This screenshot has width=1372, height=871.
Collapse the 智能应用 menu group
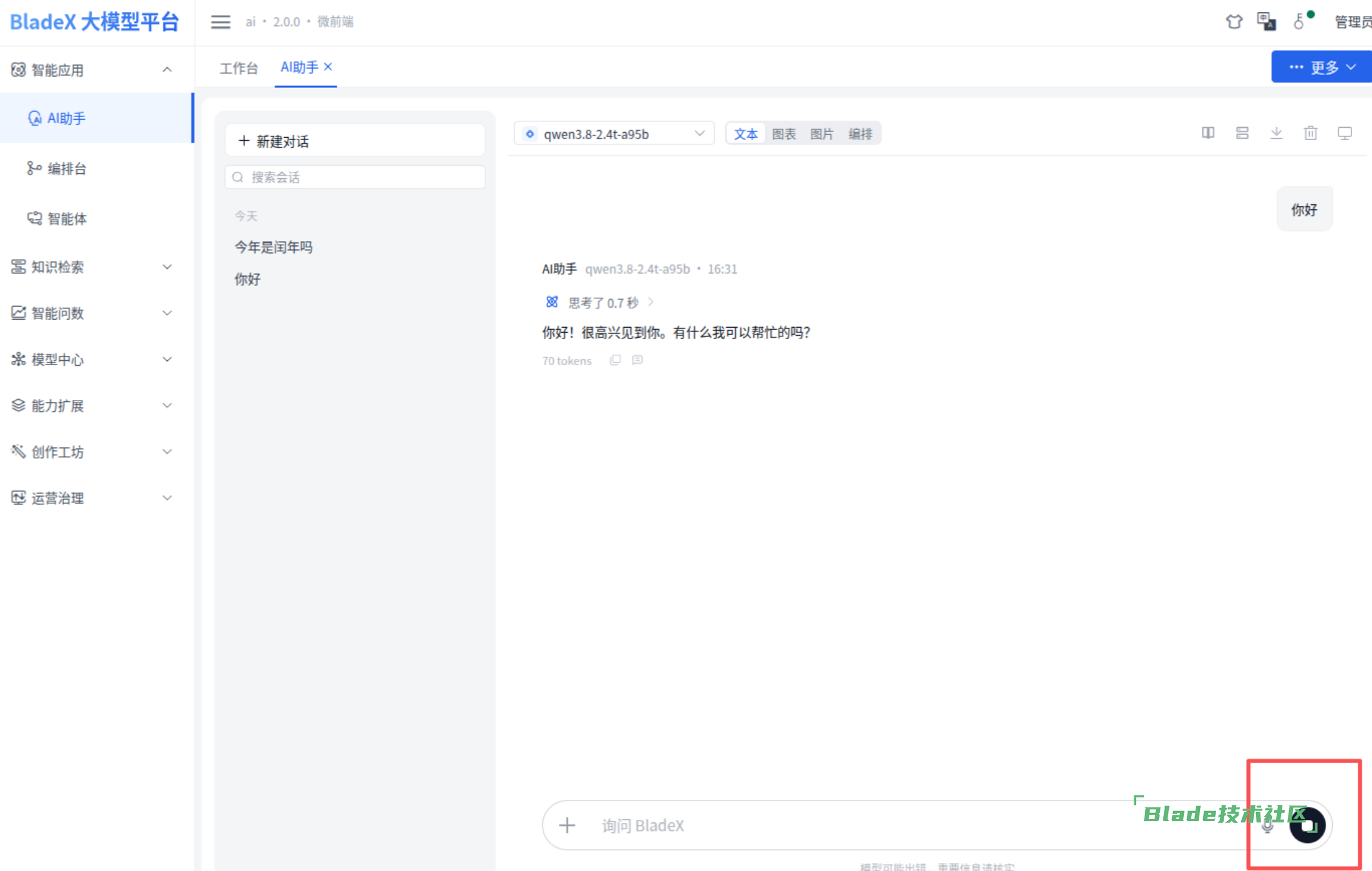(x=97, y=70)
